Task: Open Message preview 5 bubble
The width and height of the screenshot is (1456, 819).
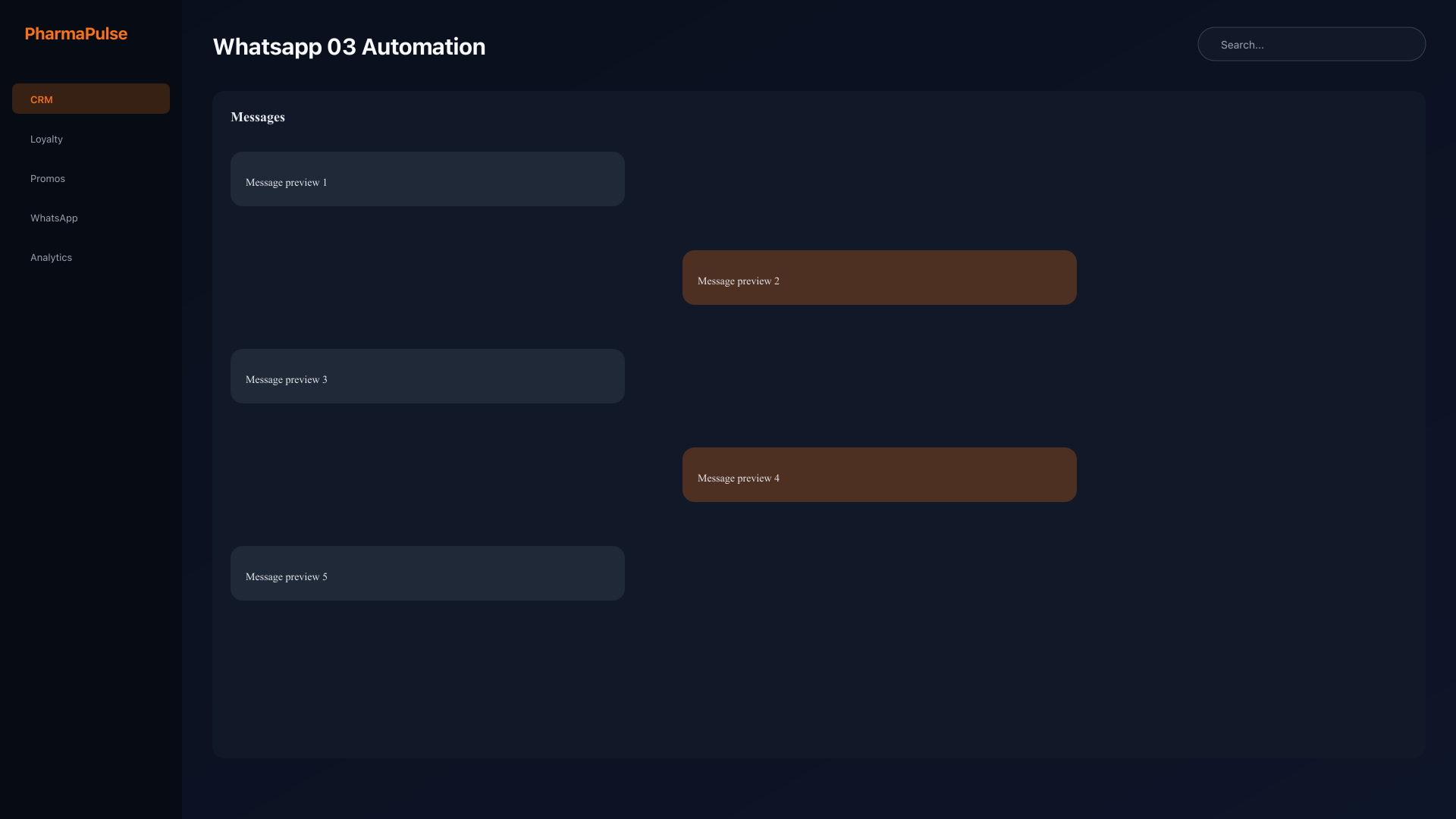Action: point(428,573)
